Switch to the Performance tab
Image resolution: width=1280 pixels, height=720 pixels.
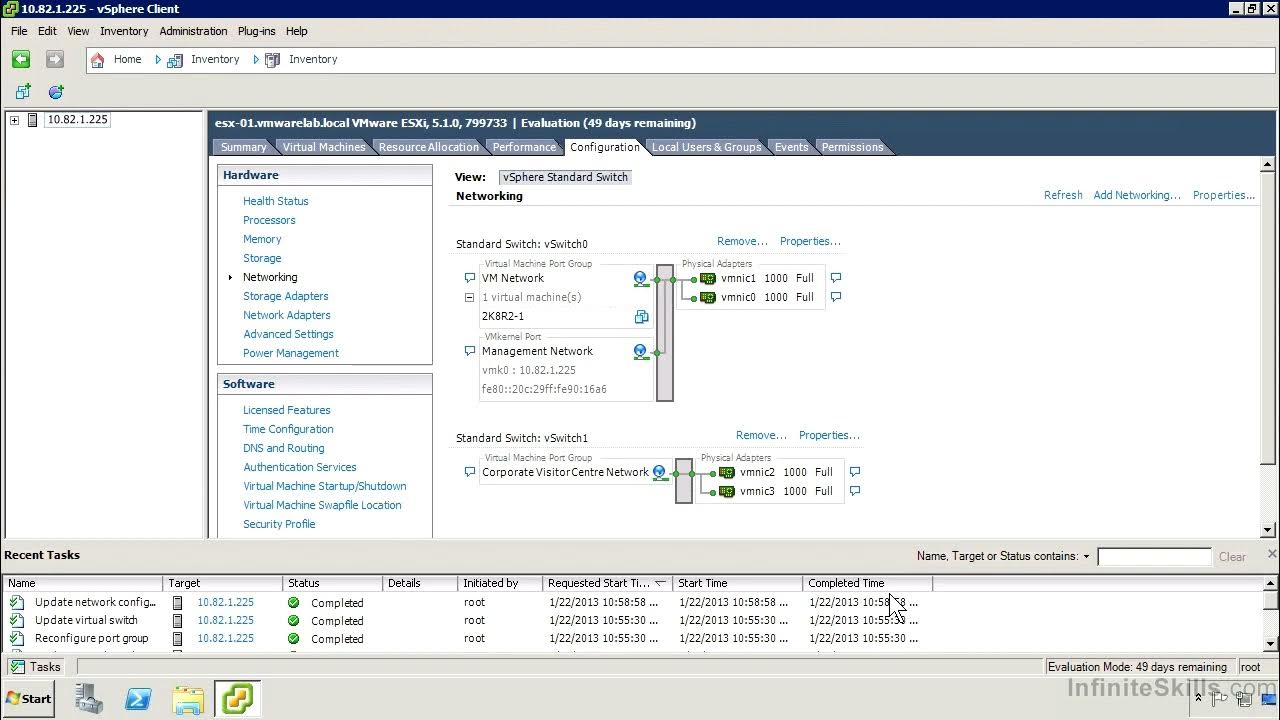[524, 147]
